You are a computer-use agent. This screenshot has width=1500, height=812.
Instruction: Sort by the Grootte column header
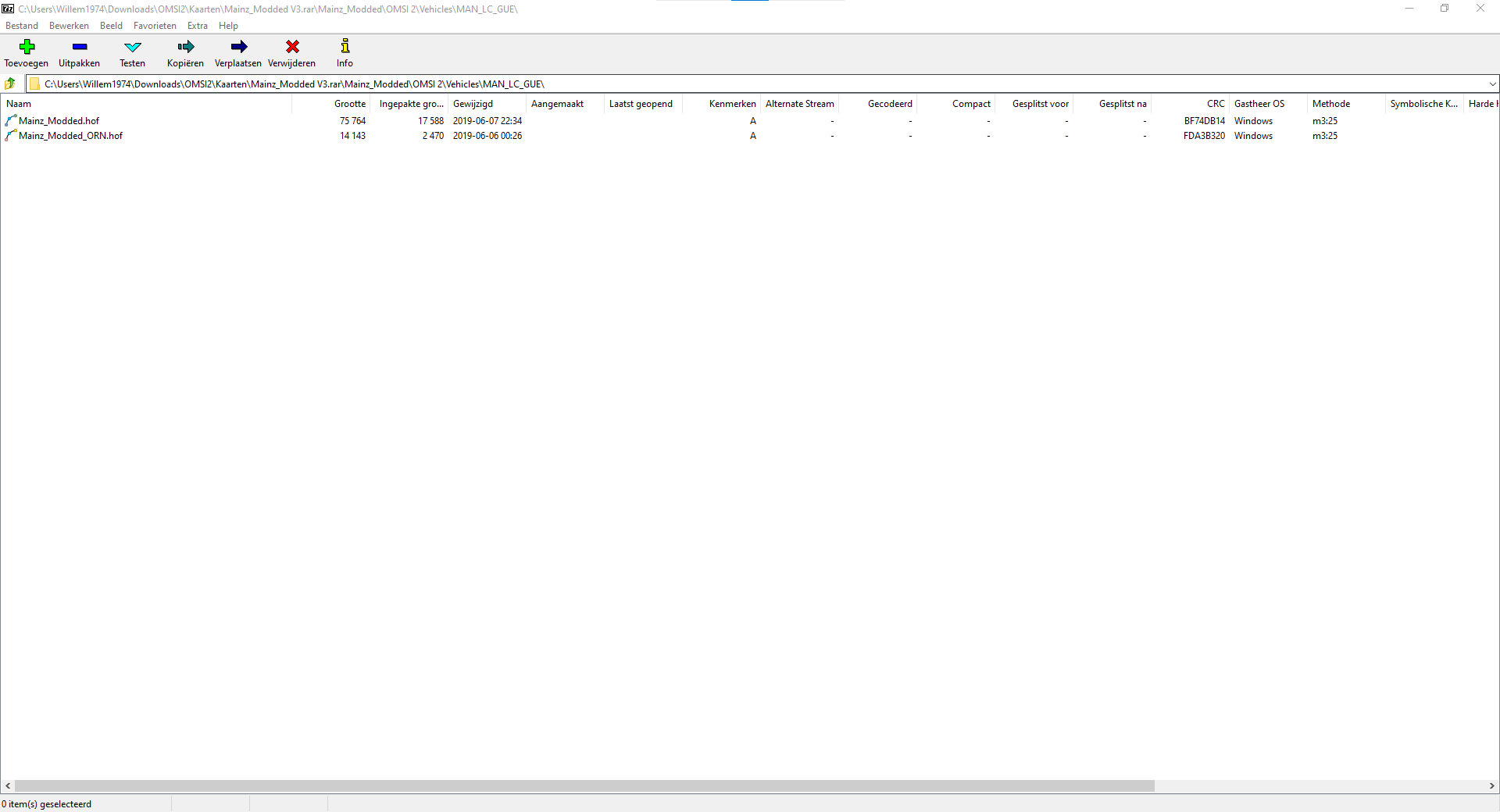(349, 104)
